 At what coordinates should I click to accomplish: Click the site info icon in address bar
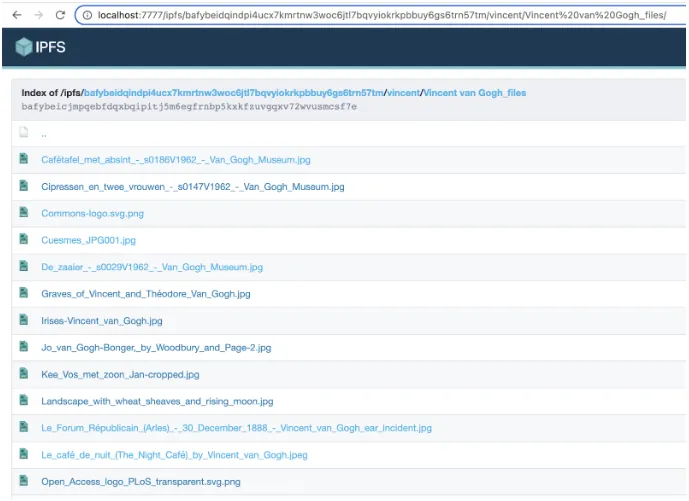87,15
